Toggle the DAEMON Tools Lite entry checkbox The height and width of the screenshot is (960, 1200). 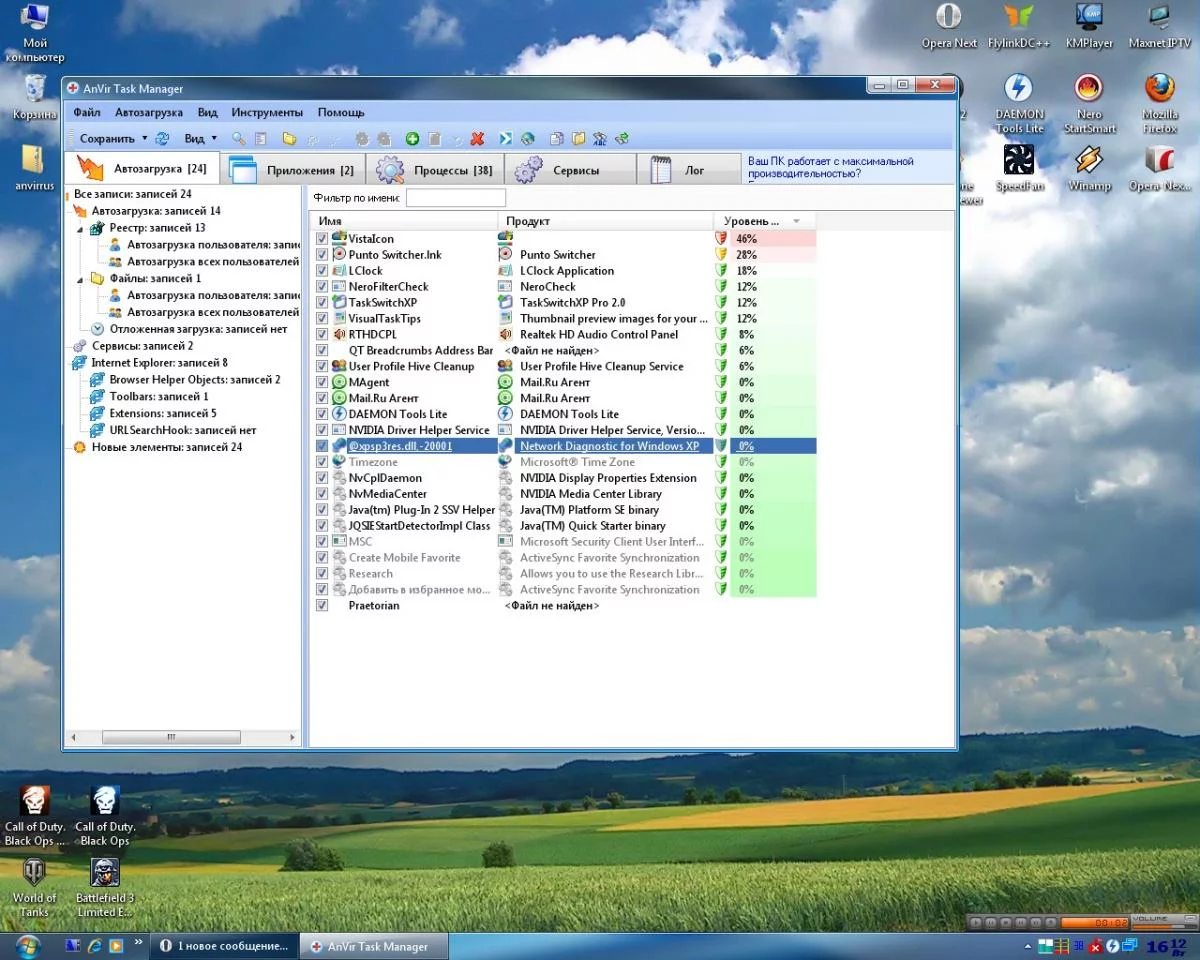coord(322,414)
